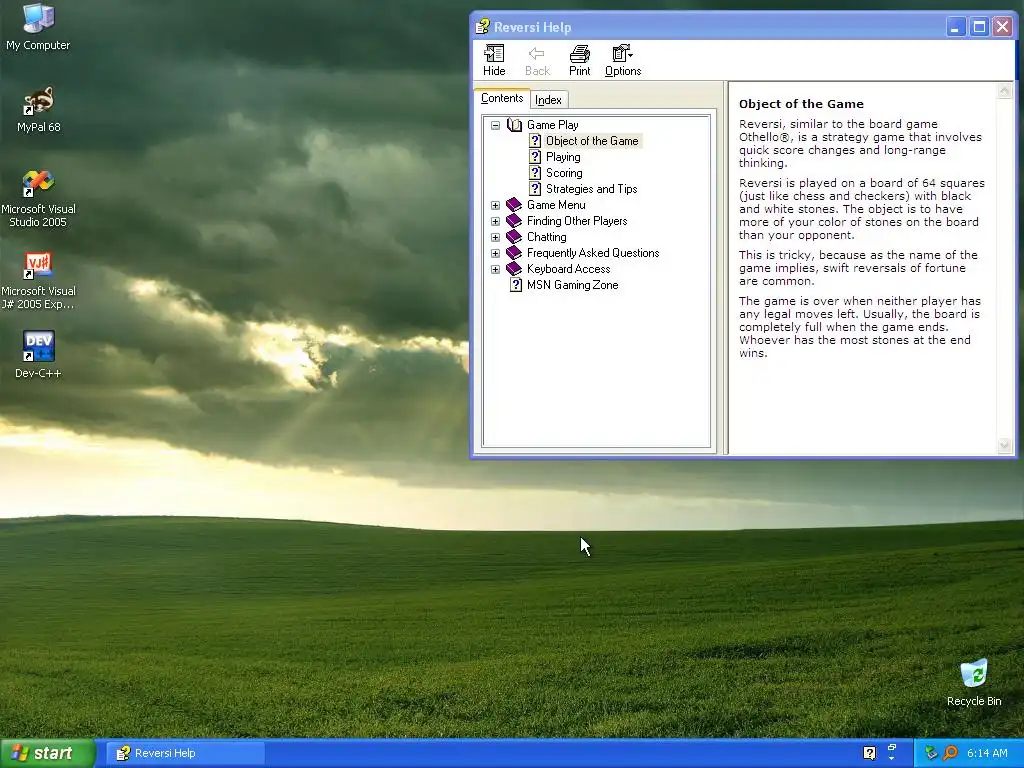The width and height of the screenshot is (1024, 768).
Task: Select the Microsoft Visual Studio 2005 icon
Action: (x=38, y=199)
